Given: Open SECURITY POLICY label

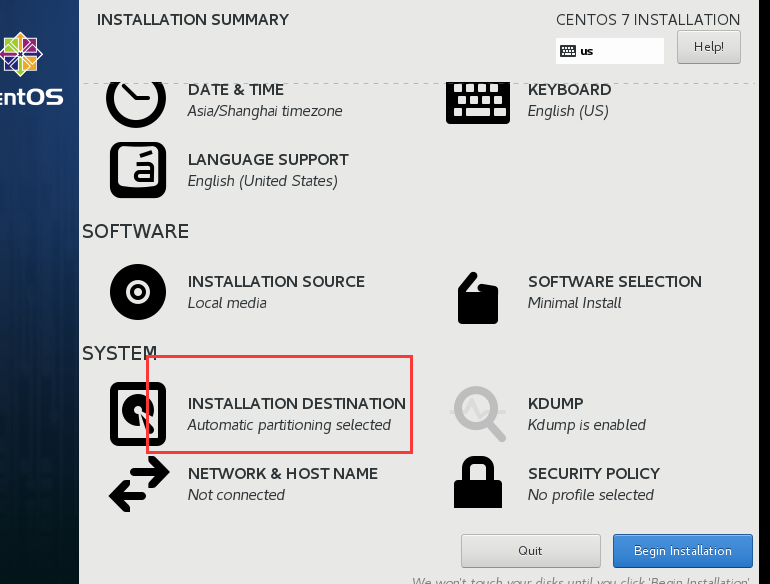Looking at the screenshot, I should tap(594, 473).
